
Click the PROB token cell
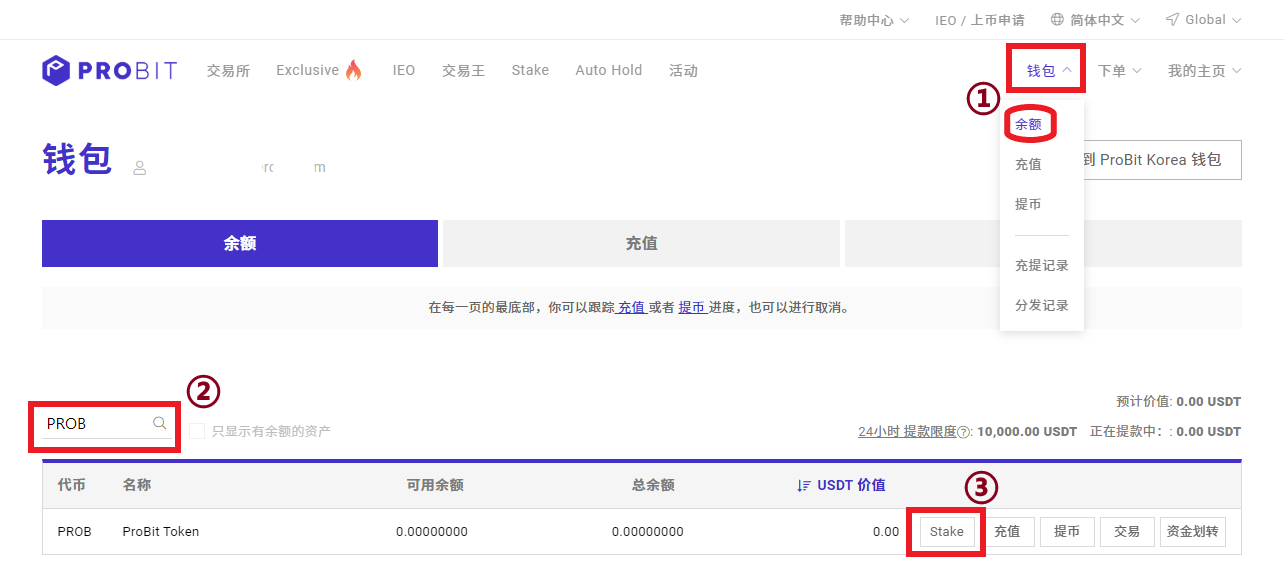pos(75,531)
